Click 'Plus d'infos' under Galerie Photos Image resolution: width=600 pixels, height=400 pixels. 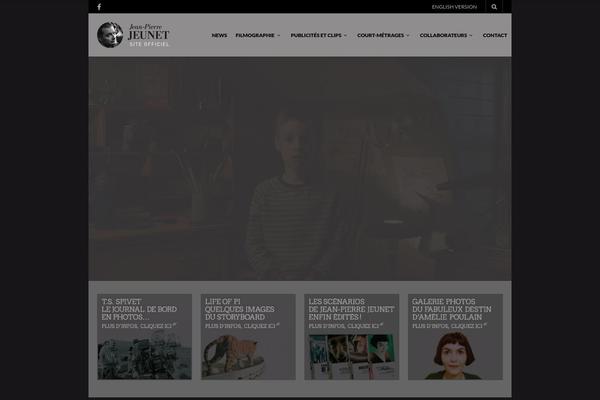coord(449,326)
